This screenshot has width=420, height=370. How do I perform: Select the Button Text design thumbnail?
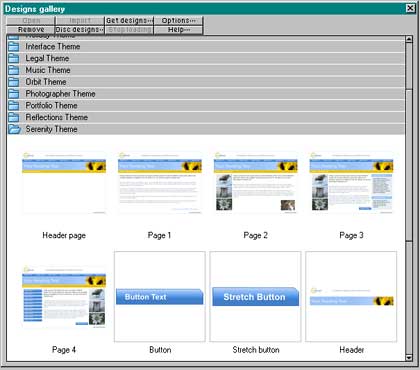point(160,297)
